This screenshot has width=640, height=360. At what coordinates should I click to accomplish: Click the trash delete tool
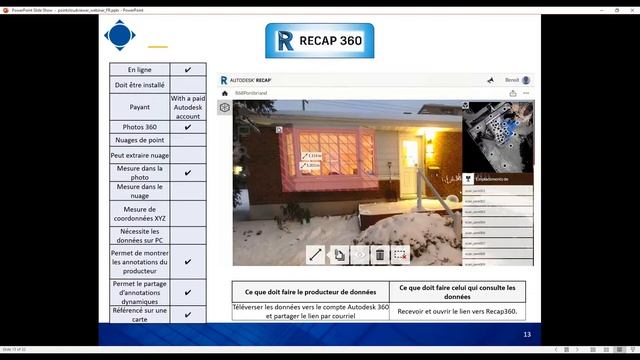[x=380, y=255]
